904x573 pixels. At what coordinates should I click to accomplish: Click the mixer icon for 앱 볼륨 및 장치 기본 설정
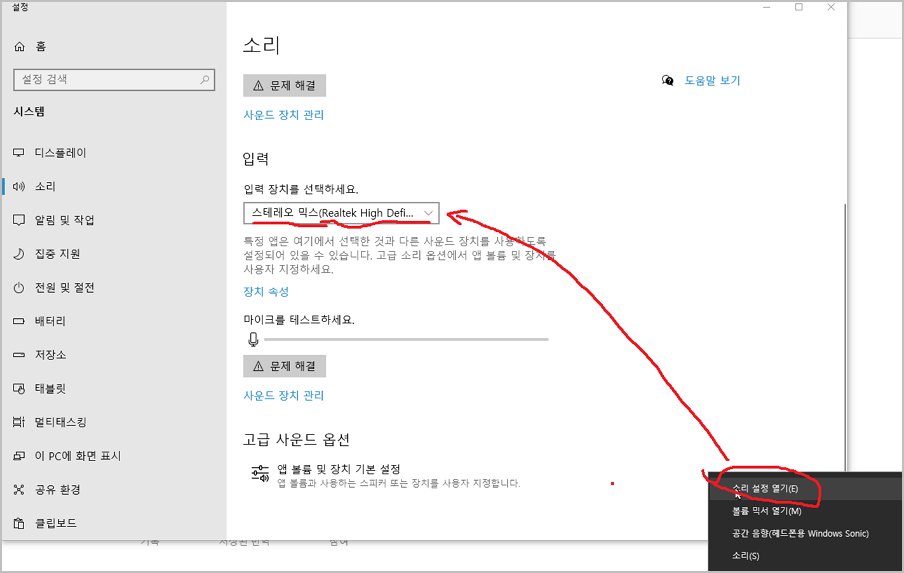coord(260,473)
